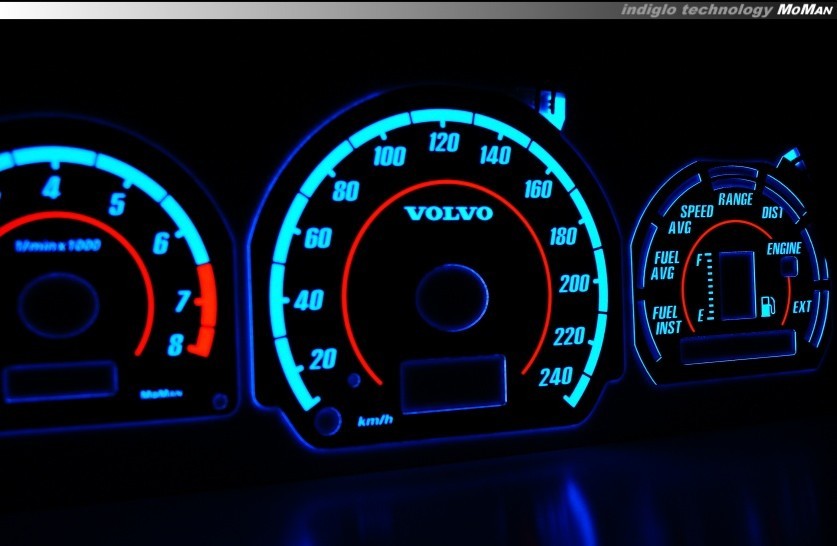The image size is (837, 546).
Task: Click the number 5 on the tachometer
Action: [117, 204]
